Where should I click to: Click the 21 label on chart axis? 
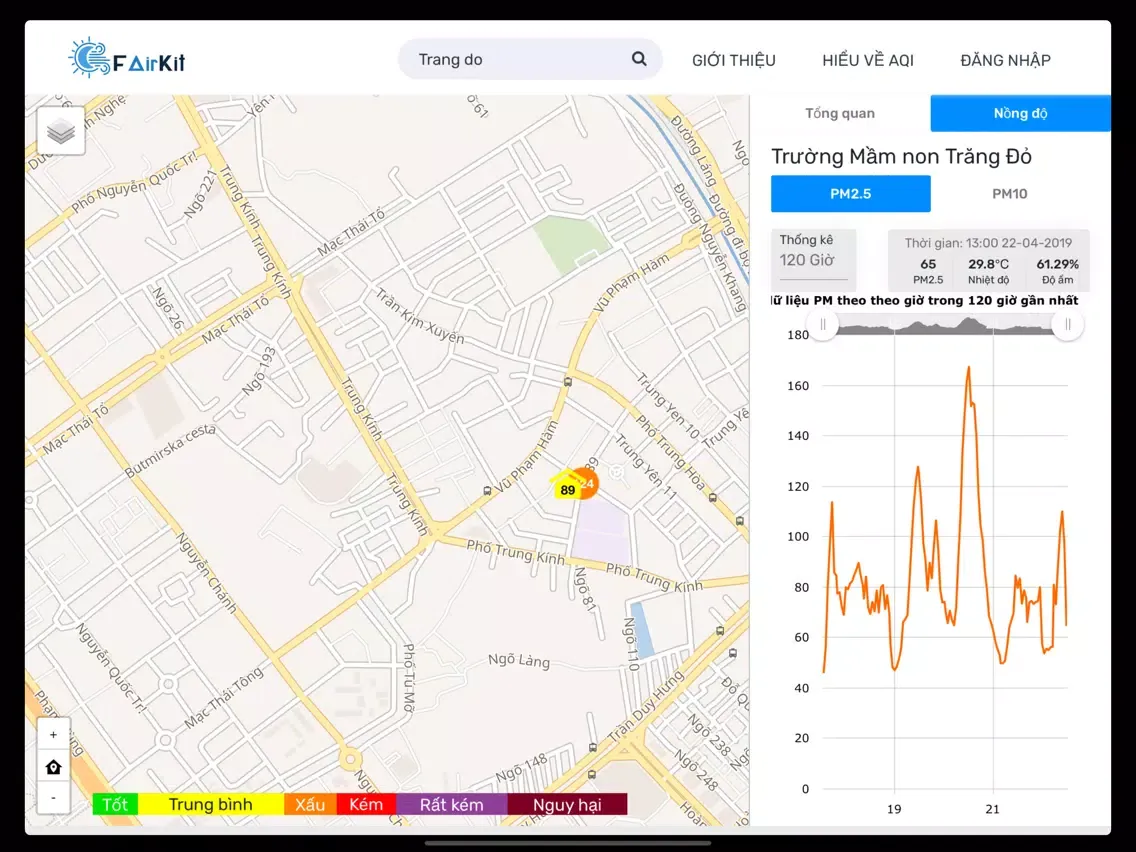coord(993,809)
